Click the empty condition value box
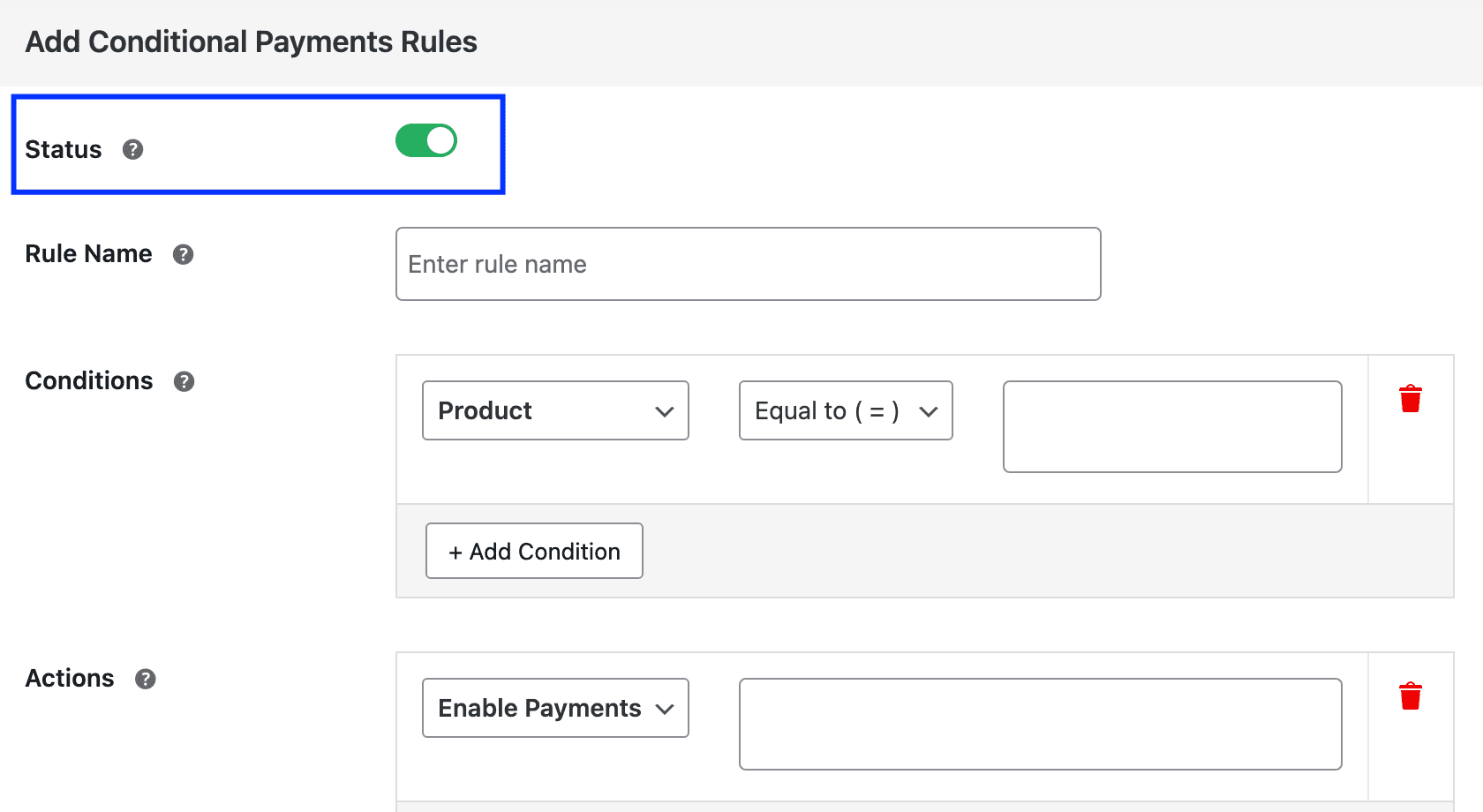The height and width of the screenshot is (812, 1483). tap(1171, 427)
